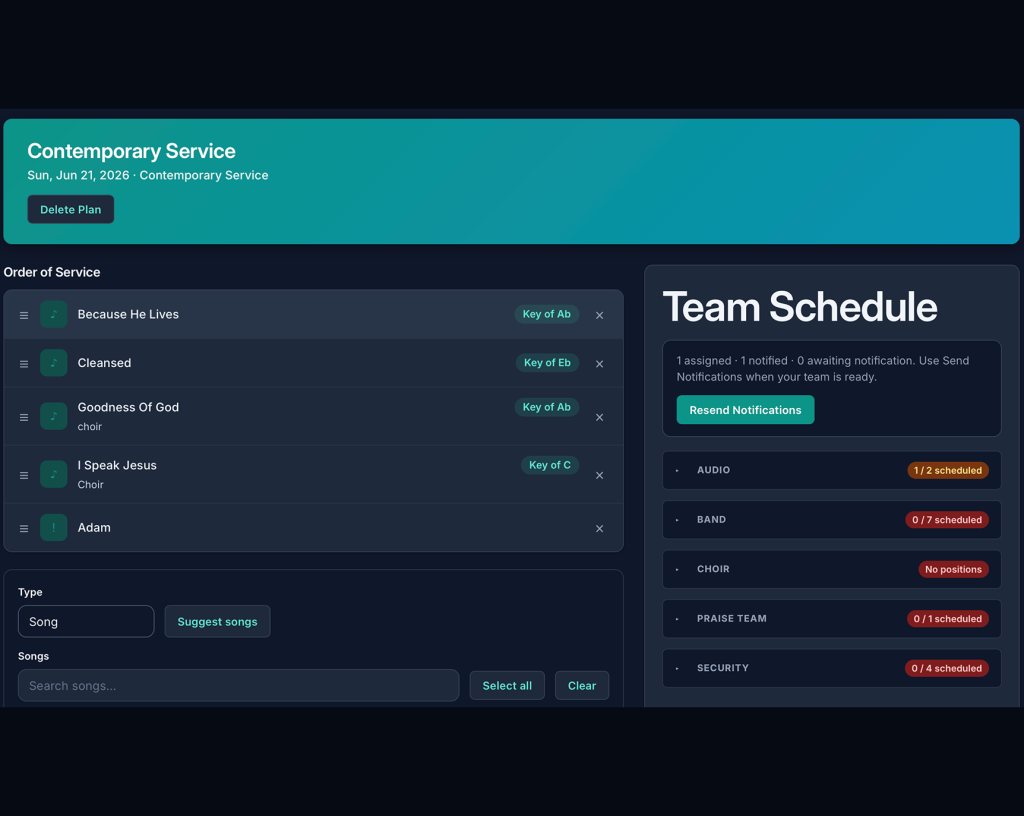Click the drag handle beside I Speak Jesus

tap(24, 475)
